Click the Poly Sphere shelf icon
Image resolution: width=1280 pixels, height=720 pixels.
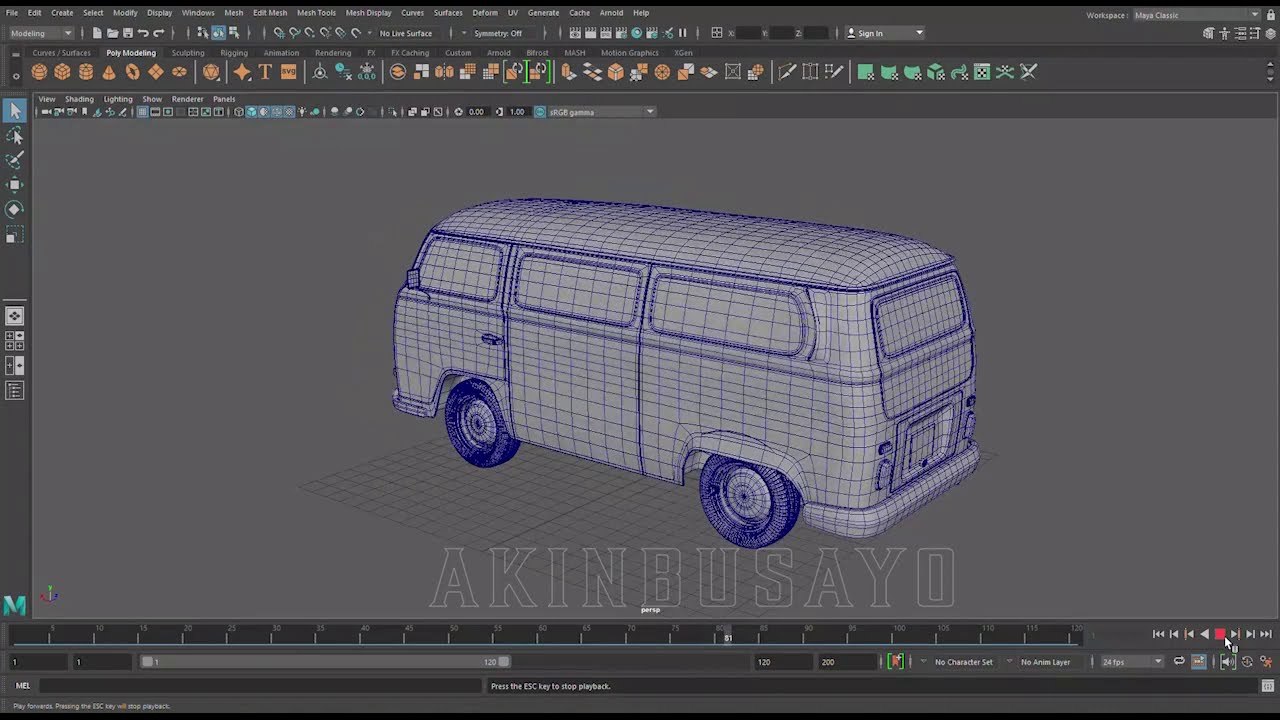pos(39,72)
